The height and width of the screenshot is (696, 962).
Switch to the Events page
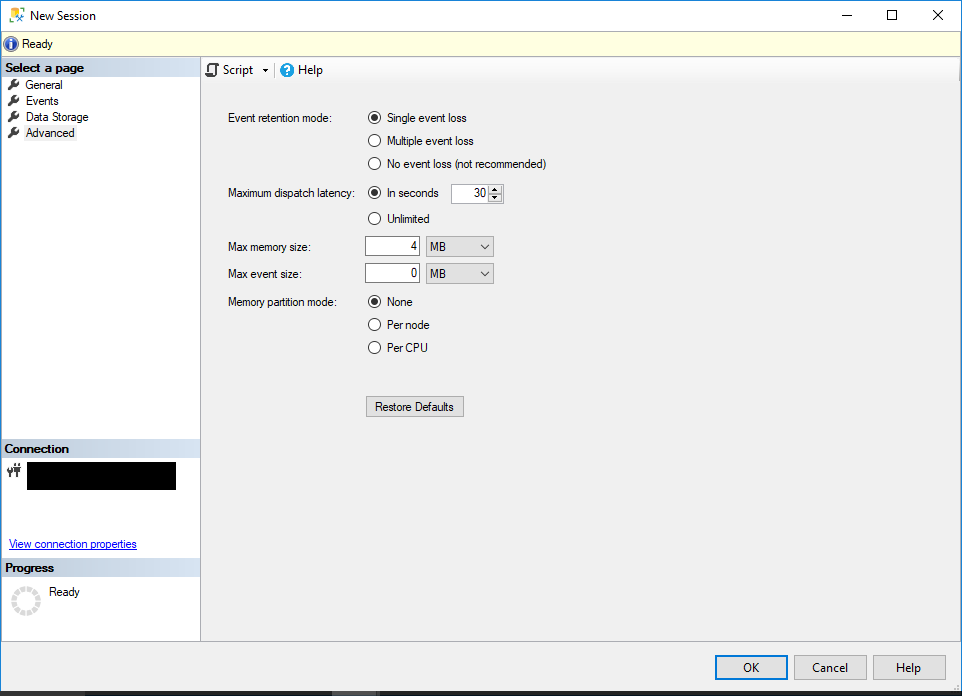[41, 100]
